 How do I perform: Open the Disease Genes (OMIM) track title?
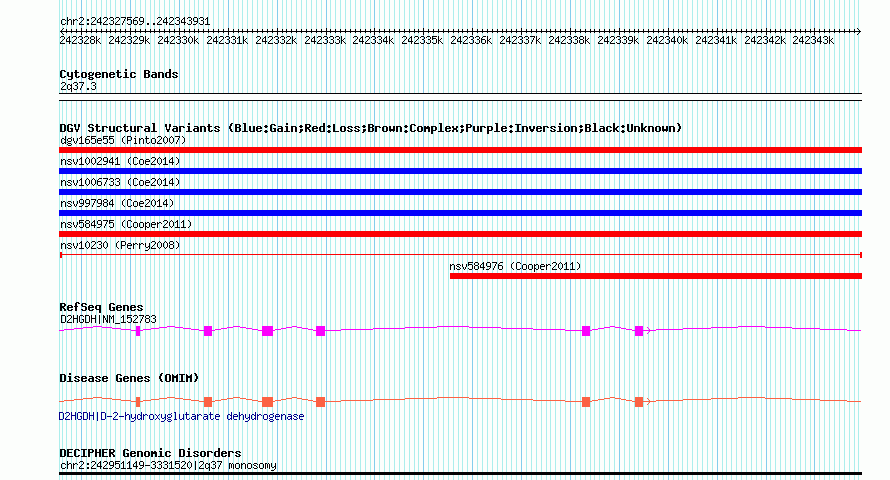129,378
